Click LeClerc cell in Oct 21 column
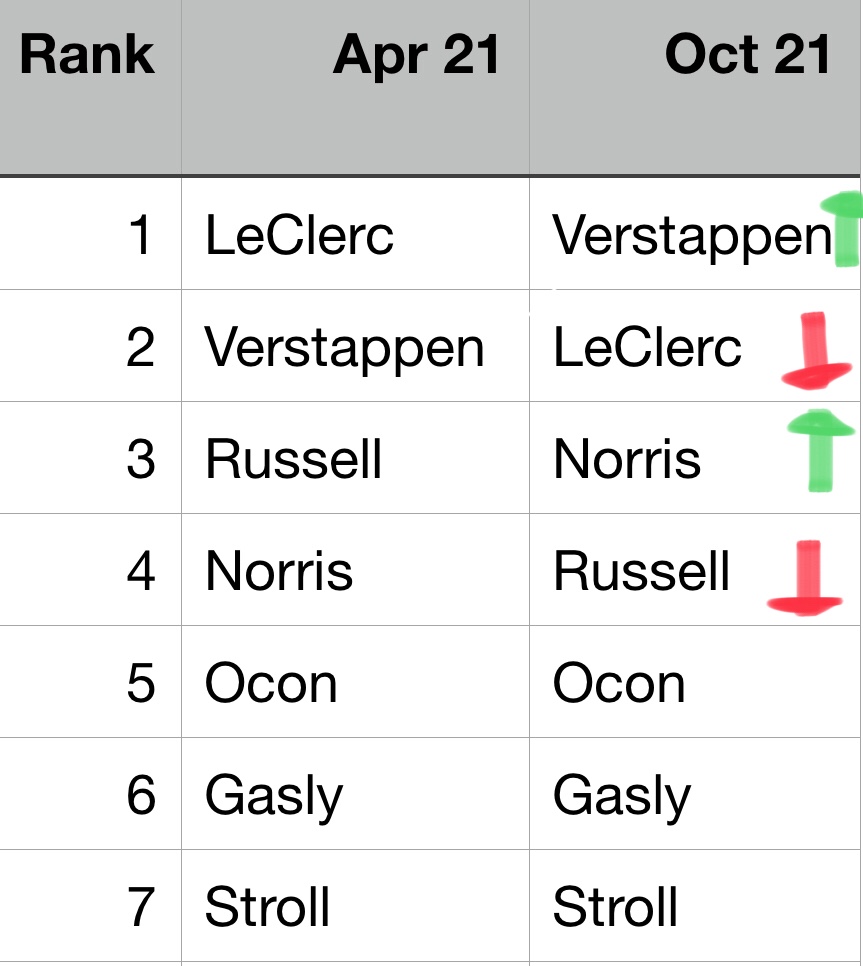The height and width of the screenshot is (966, 863). click(x=648, y=348)
